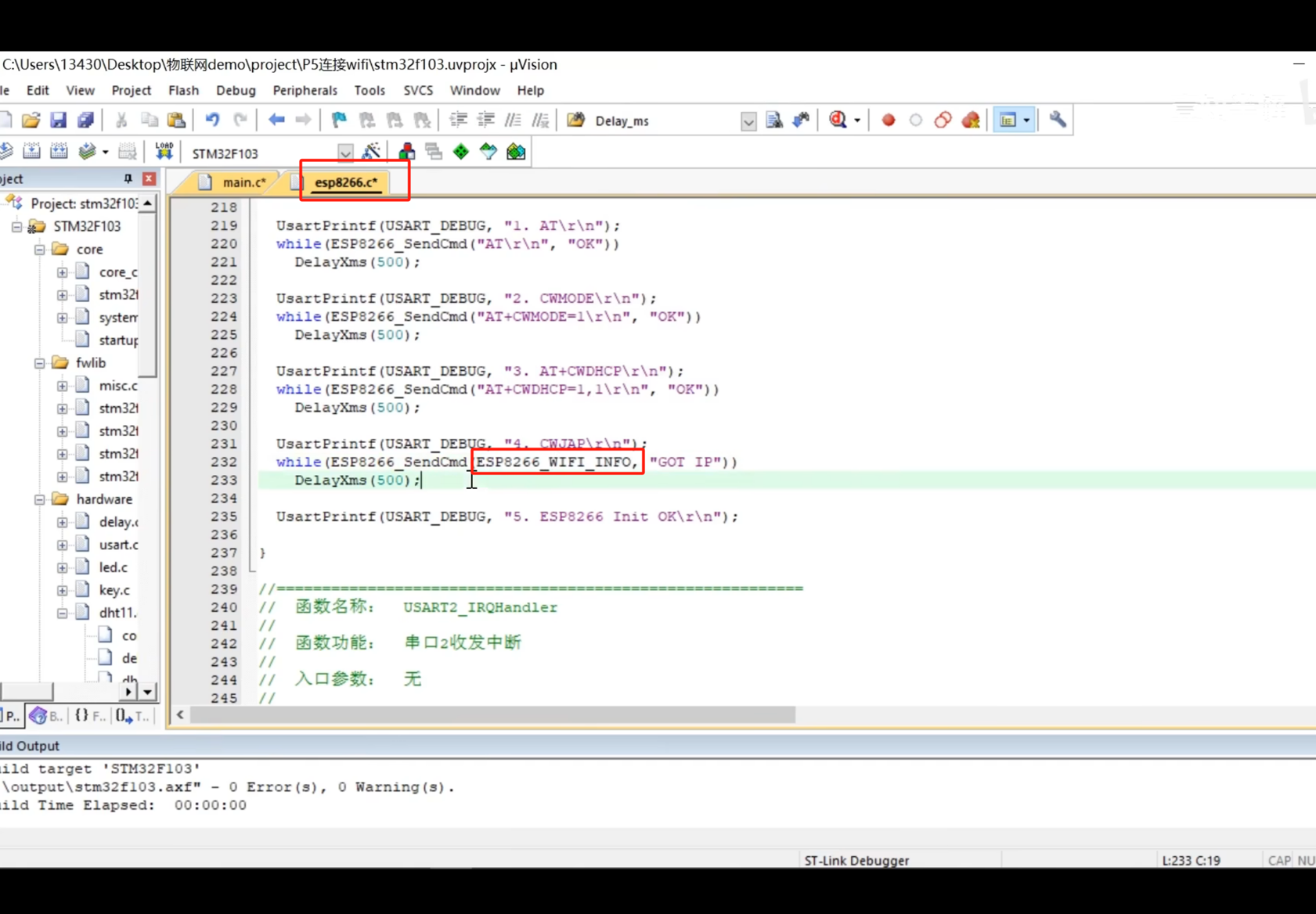1316x914 pixels.
Task: Open Manage Run-Time Environment
Action: click(461, 152)
